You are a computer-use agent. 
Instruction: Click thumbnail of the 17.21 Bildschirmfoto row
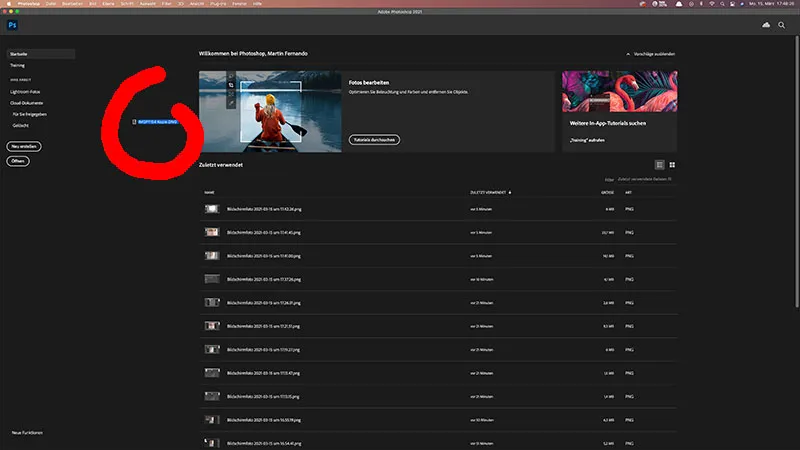click(x=212, y=326)
